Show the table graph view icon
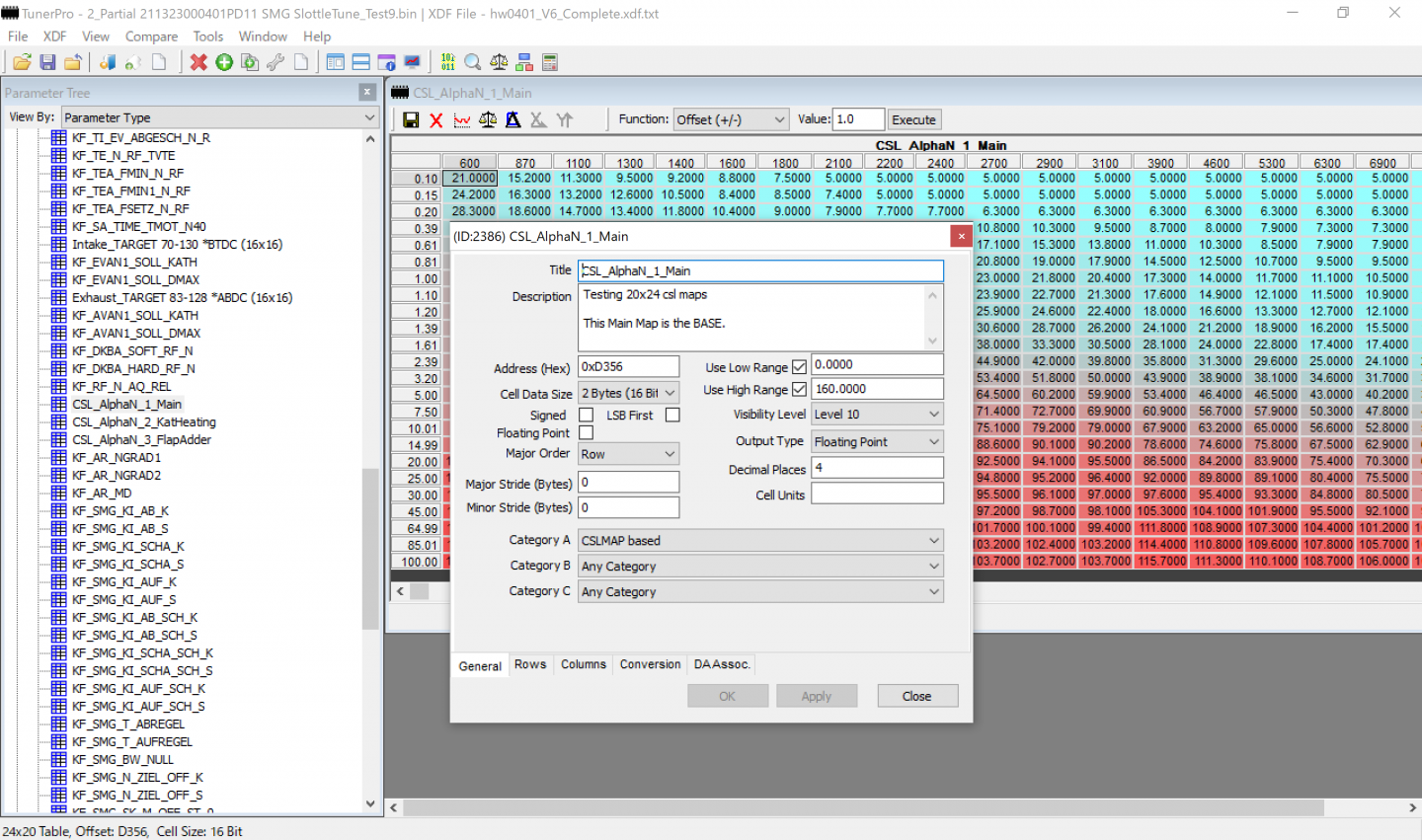Screen dimensions: 1422x840 pyautogui.click(x=462, y=119)
